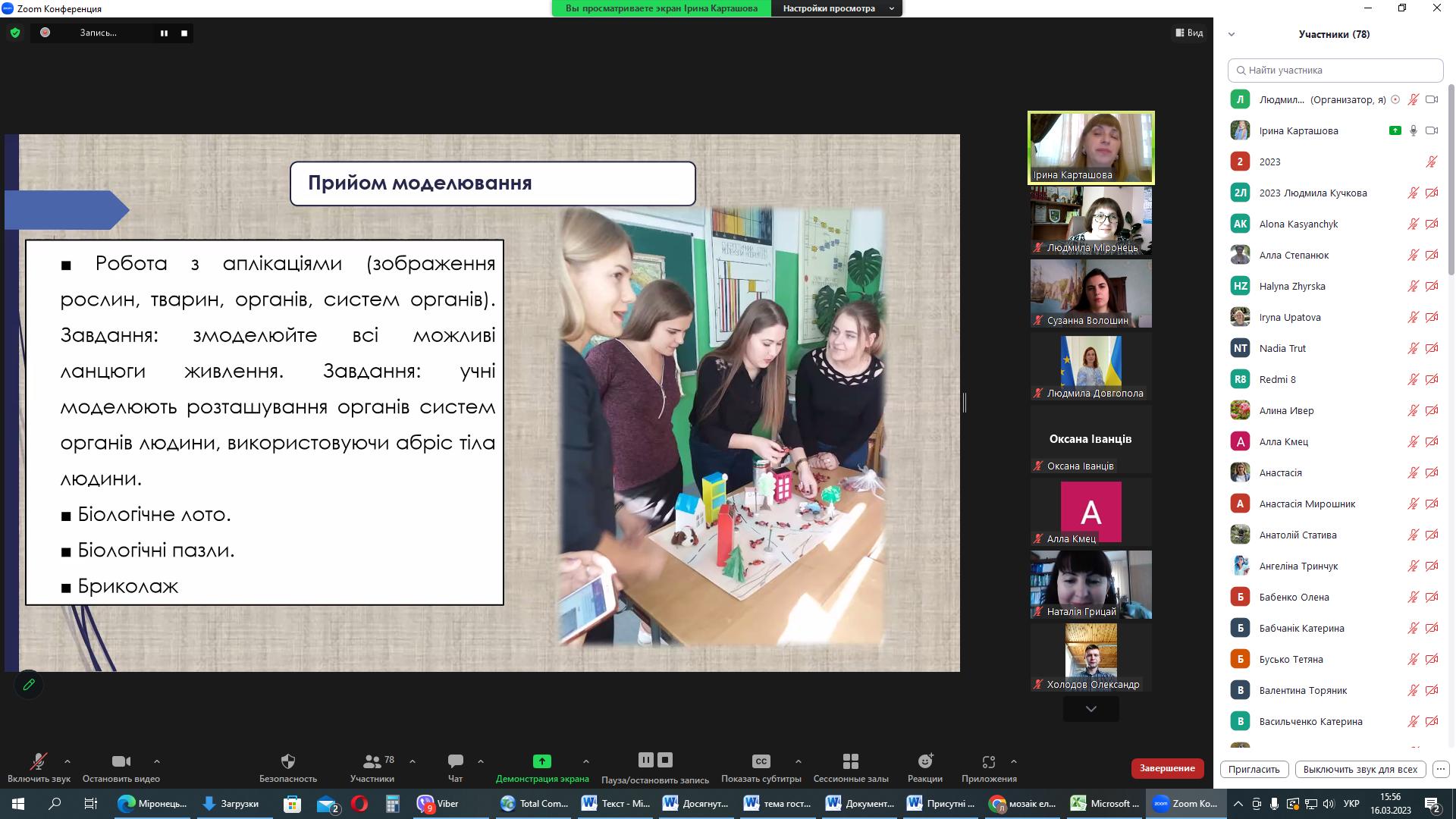Screen dimensions: 1456x819
Task: Click Mute All (Выключить звук для всех)
Action: coord(1360,769)
